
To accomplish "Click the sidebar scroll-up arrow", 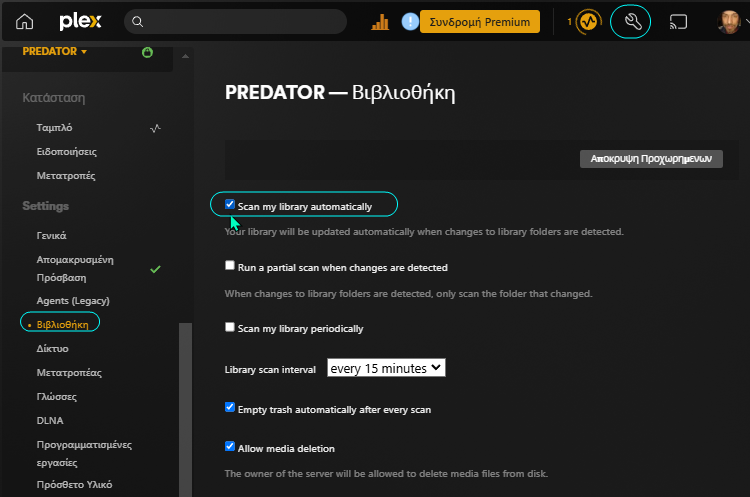I will pos(186,56).
